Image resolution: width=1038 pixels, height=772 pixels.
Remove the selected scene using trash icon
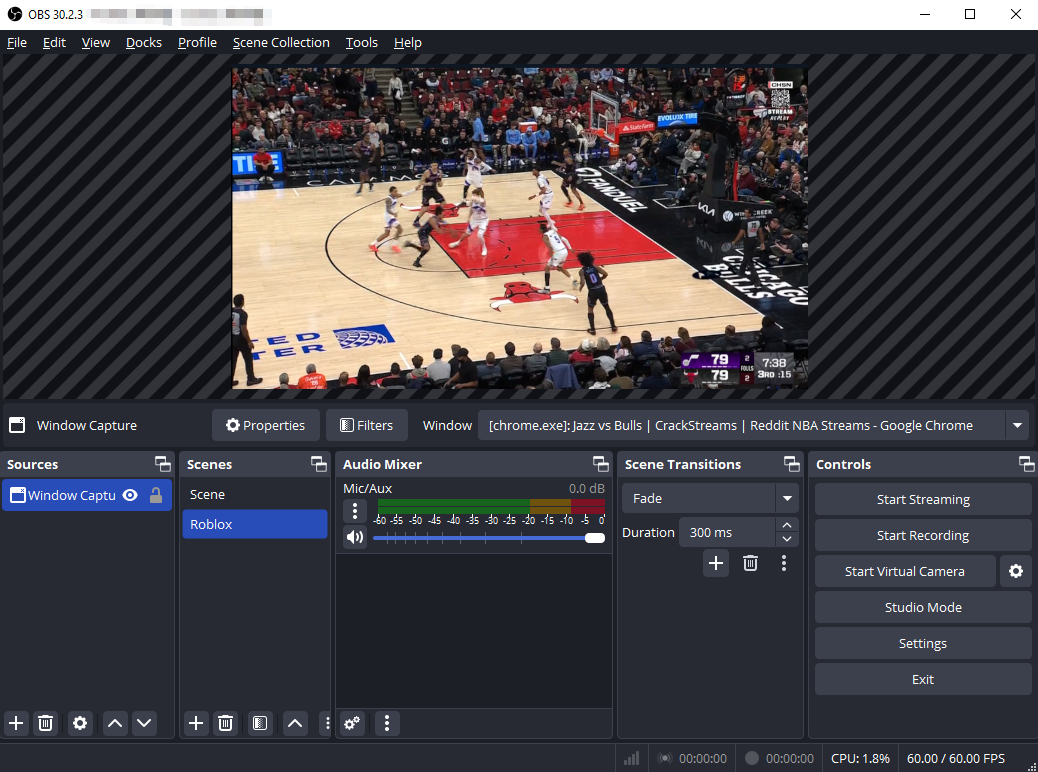(225, 723)
